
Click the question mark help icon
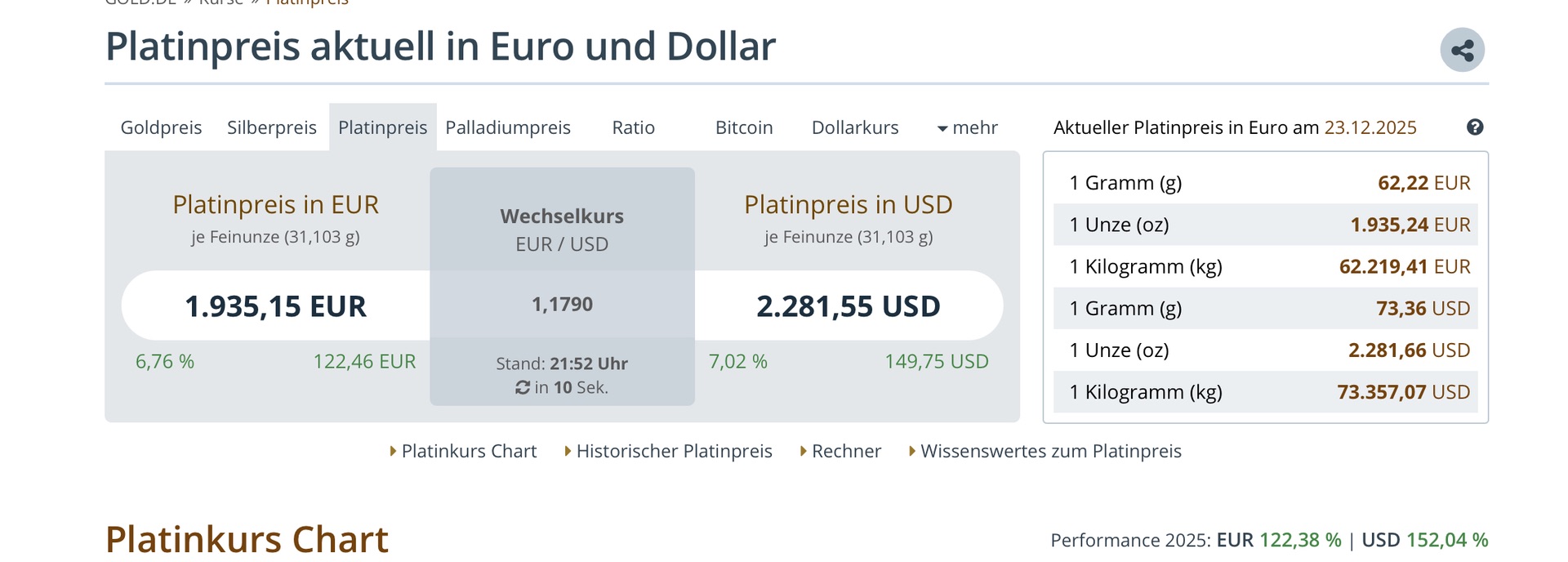(x=1475, y=127)
